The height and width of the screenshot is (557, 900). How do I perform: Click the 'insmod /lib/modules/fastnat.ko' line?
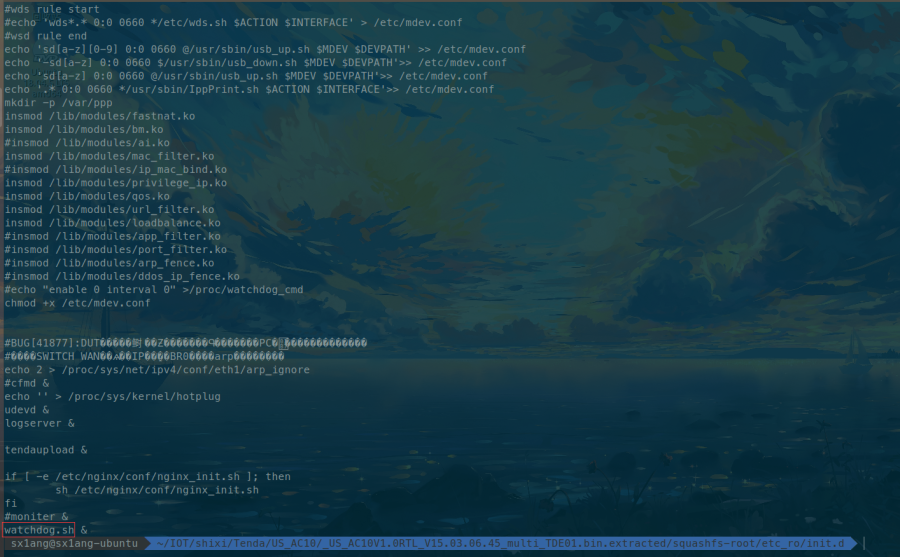(x=99, y=116)
